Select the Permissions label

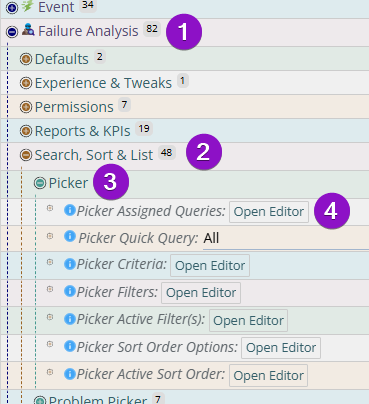pyautogui.click(x=74, y=107)
